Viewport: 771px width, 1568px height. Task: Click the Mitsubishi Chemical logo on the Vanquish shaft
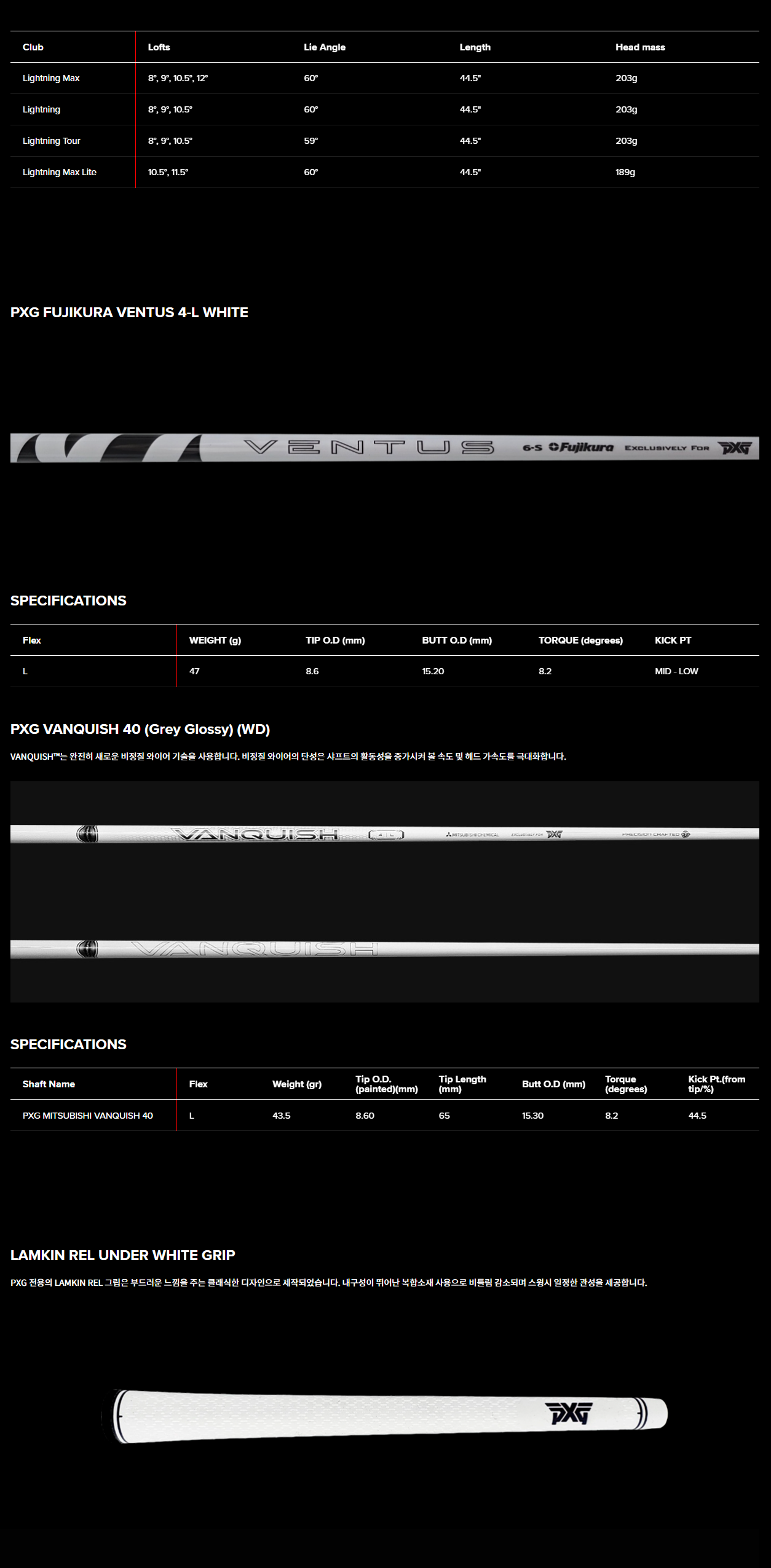[x=472, y=835]
